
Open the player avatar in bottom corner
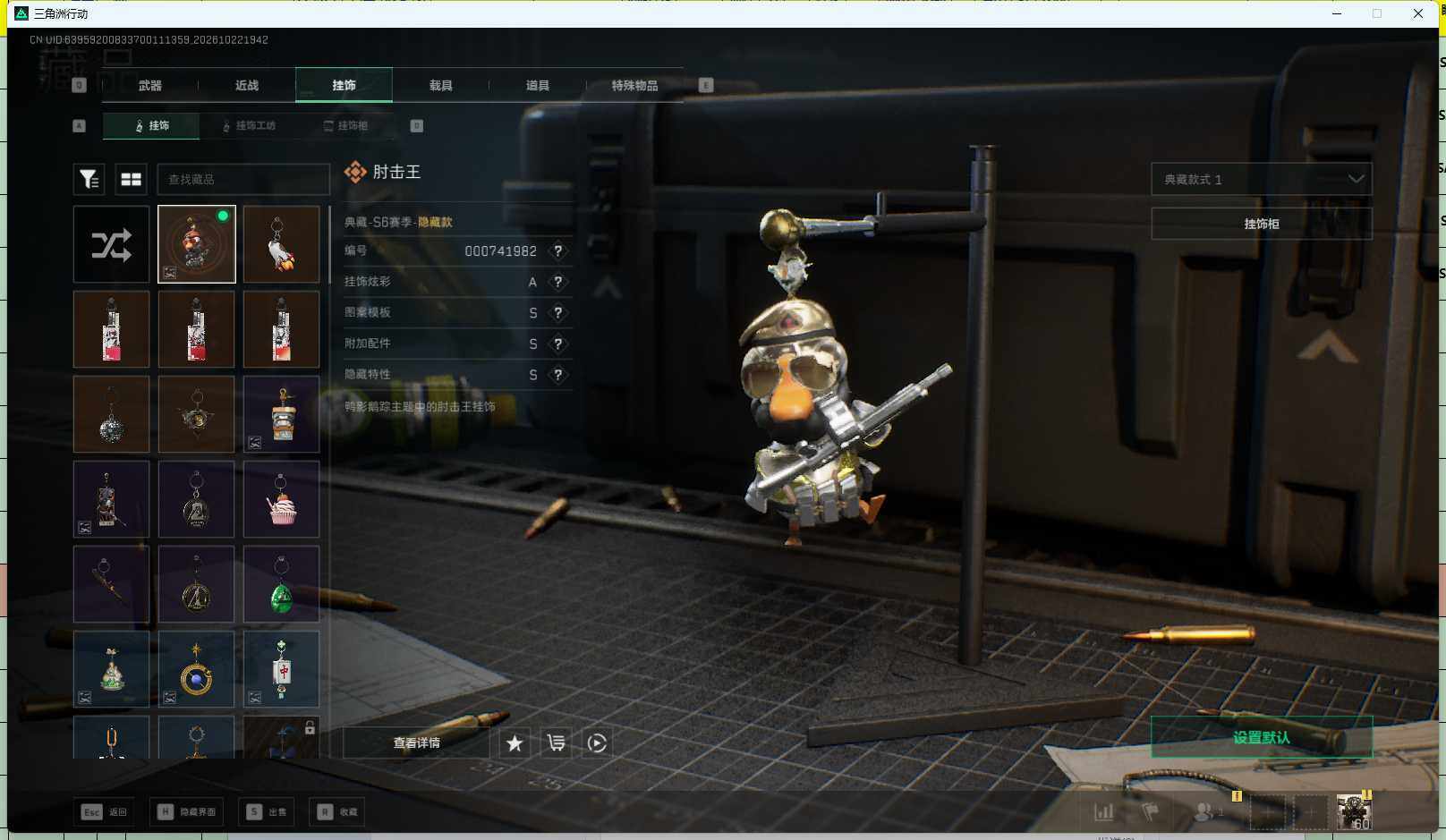1354,812
